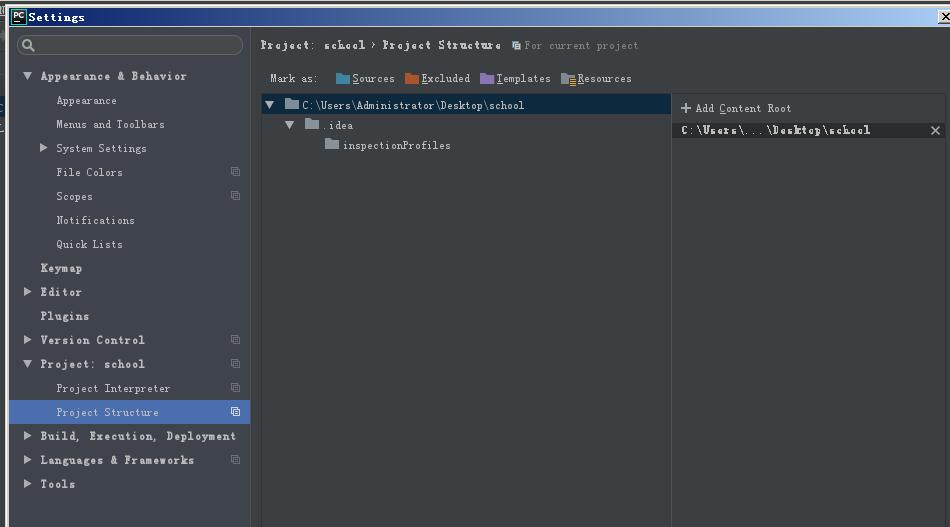Close the Settings dialog window
950x527 pixels.
[943, 17]
